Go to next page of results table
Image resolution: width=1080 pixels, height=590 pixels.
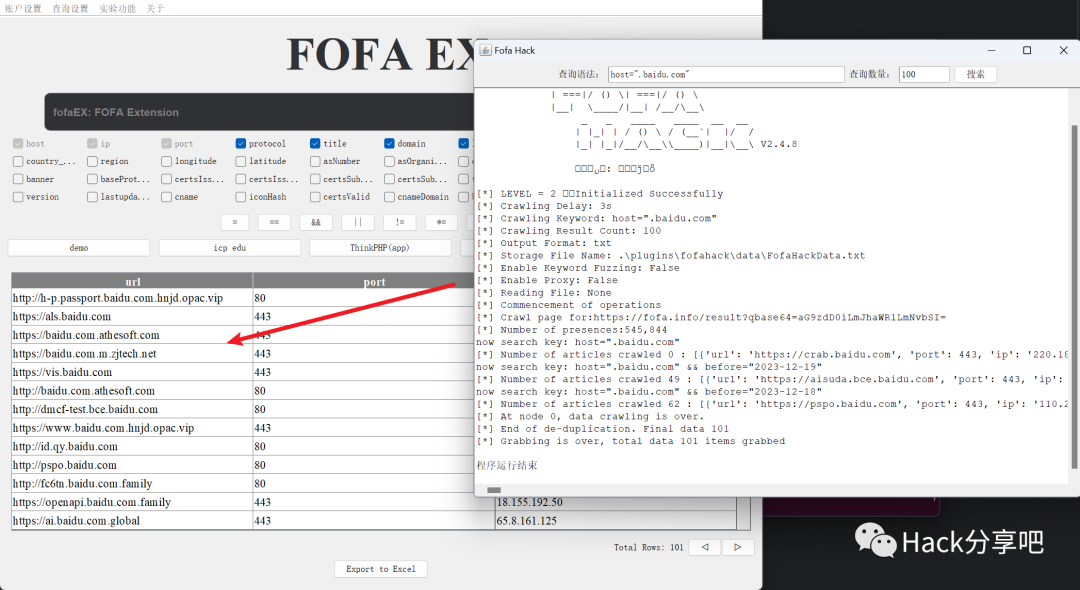[738, 547]
